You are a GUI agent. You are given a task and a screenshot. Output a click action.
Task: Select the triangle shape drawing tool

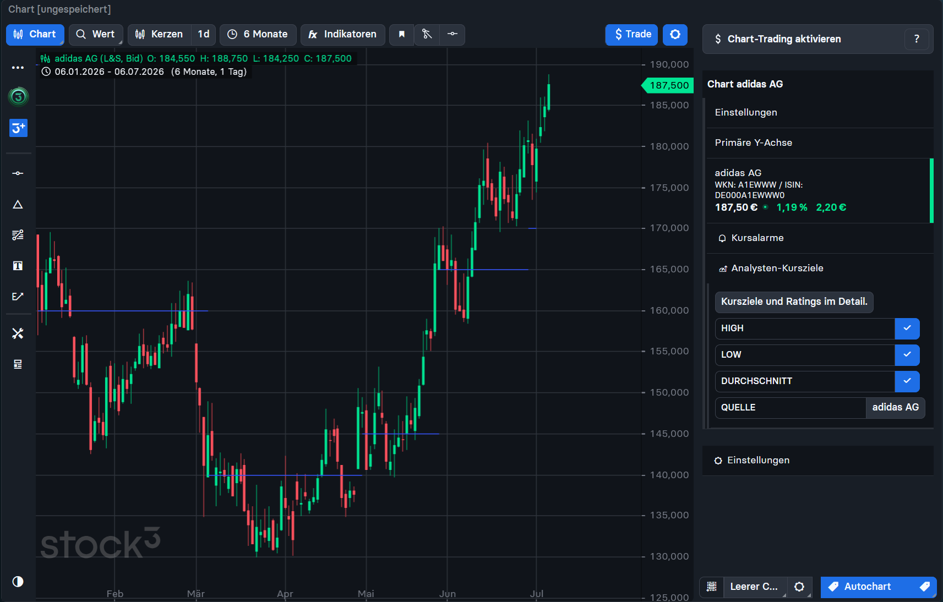17,204
